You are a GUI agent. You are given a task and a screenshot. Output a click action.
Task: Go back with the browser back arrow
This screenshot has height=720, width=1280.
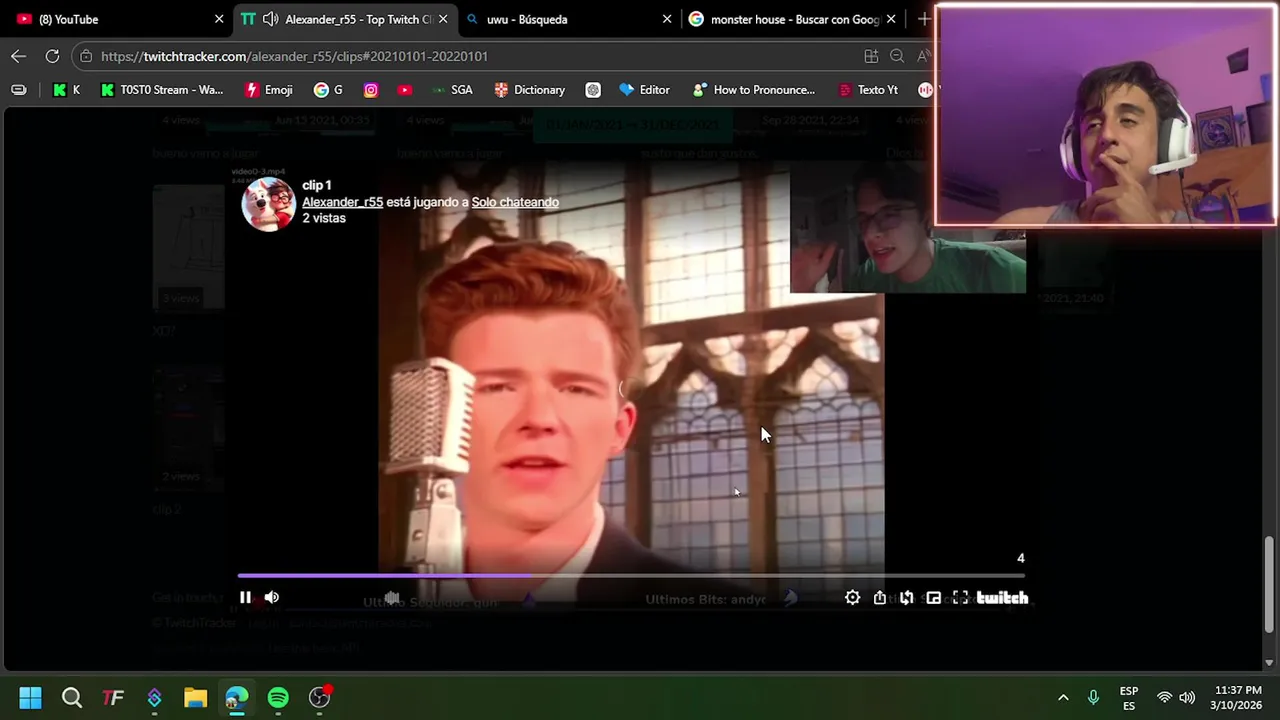point(19,56)
